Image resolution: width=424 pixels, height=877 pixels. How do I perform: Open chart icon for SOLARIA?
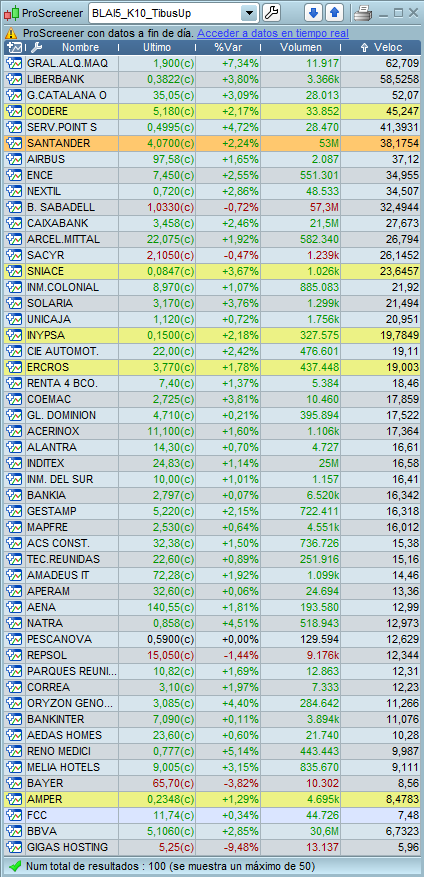click(13, 303)
